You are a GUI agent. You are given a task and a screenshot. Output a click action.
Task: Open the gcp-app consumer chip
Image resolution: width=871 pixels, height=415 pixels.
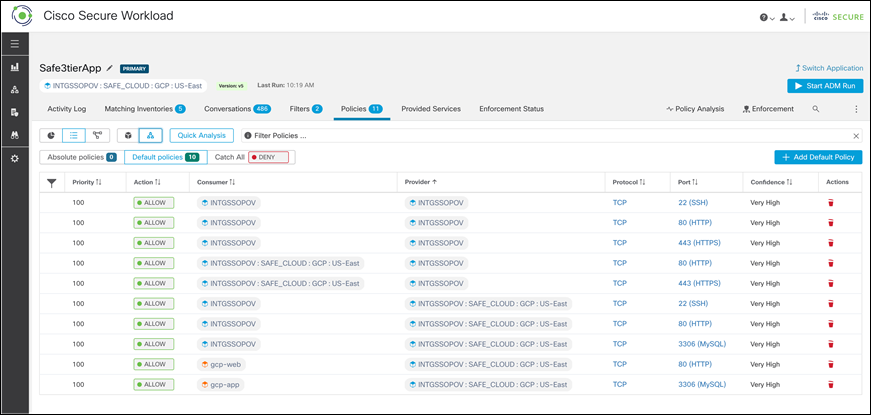click(x=221, y=384)
